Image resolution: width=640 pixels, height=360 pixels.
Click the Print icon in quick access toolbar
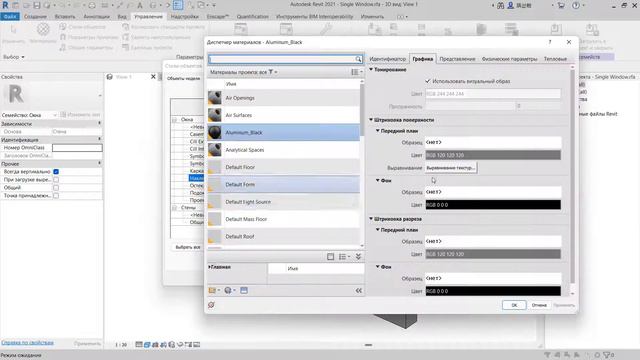click(x=92, y=5)
